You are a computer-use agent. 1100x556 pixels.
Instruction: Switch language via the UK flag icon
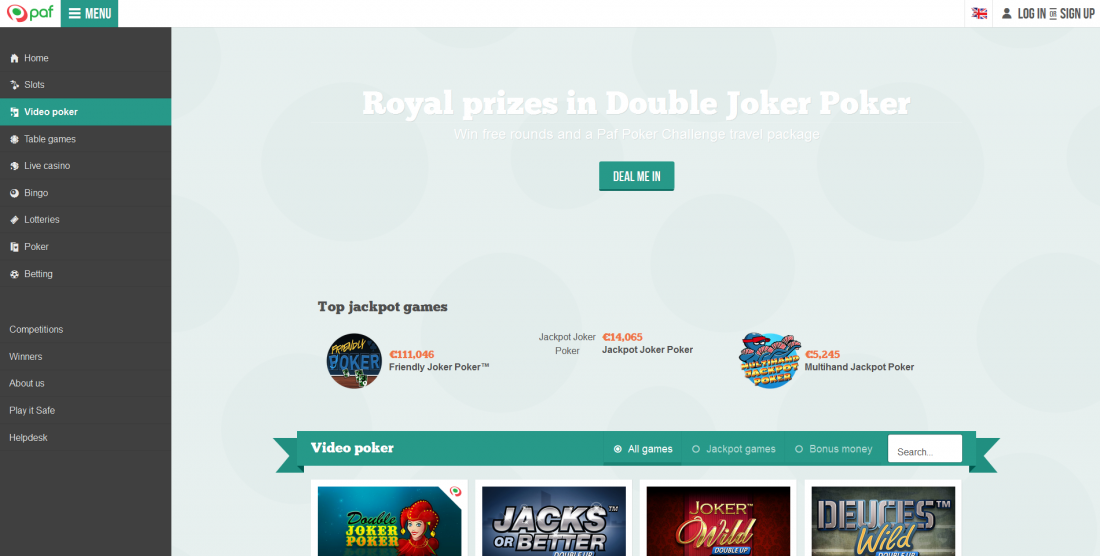[979, 13]
